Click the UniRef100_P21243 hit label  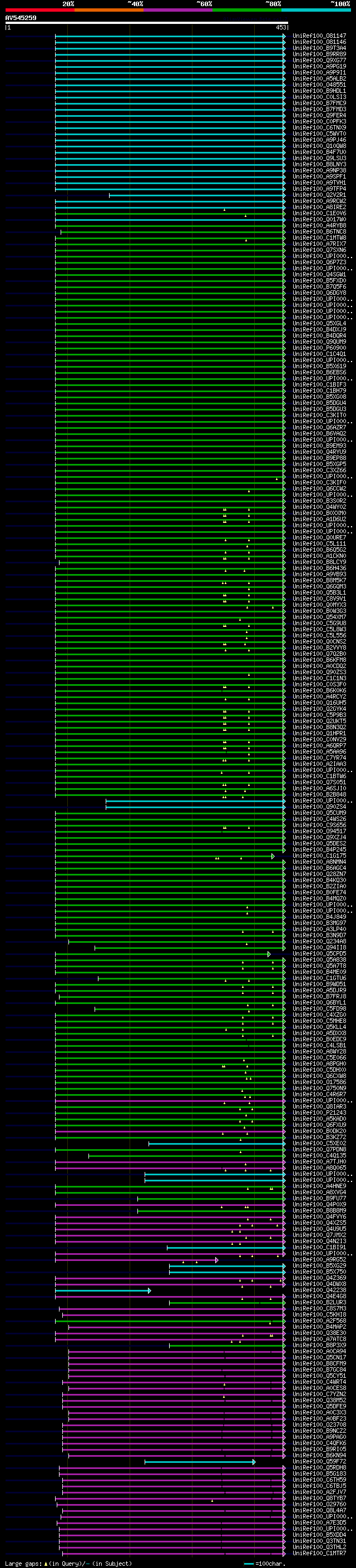(x=319, y=1112)
